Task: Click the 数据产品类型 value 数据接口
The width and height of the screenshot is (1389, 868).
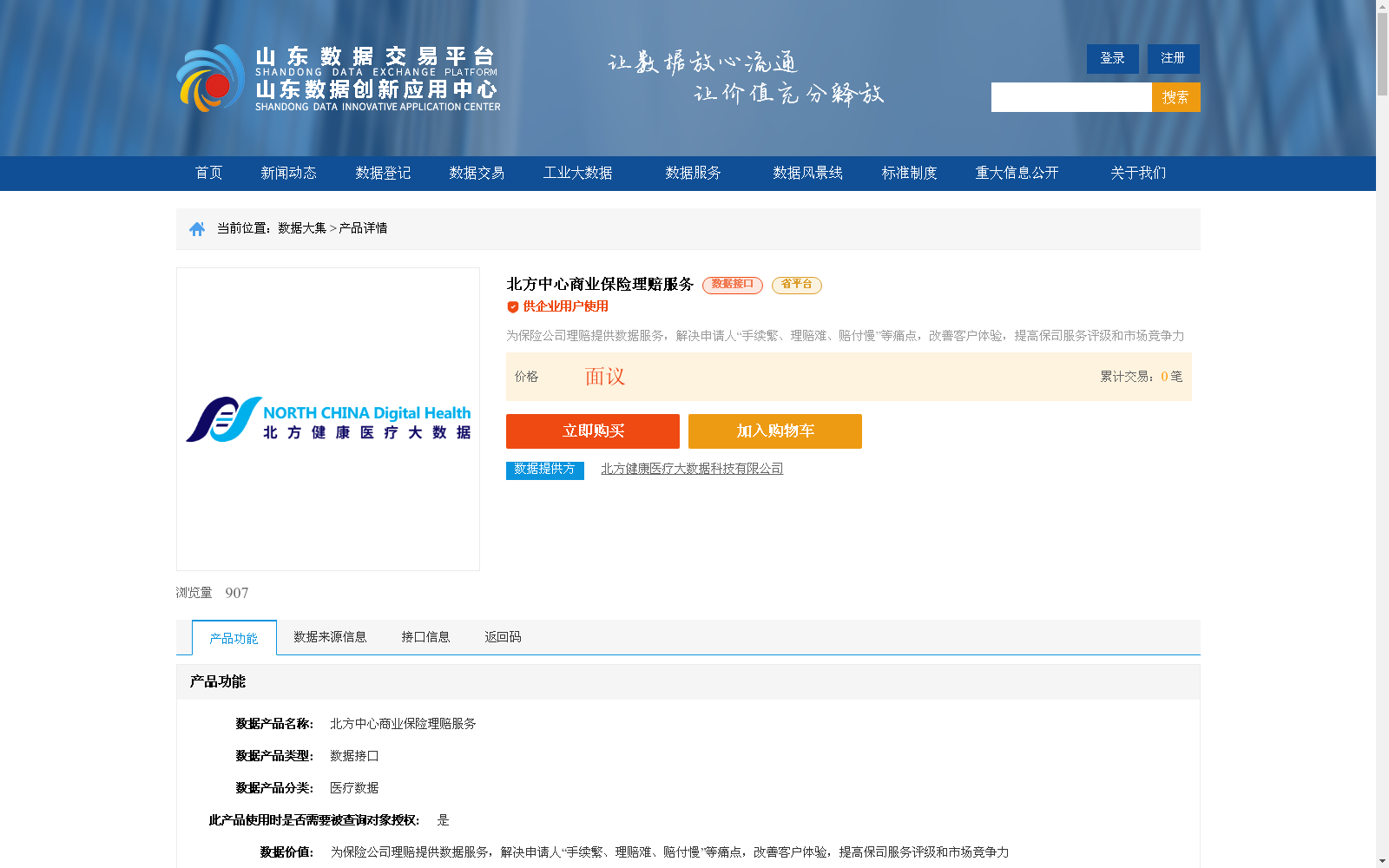Action: coord(354,756)
